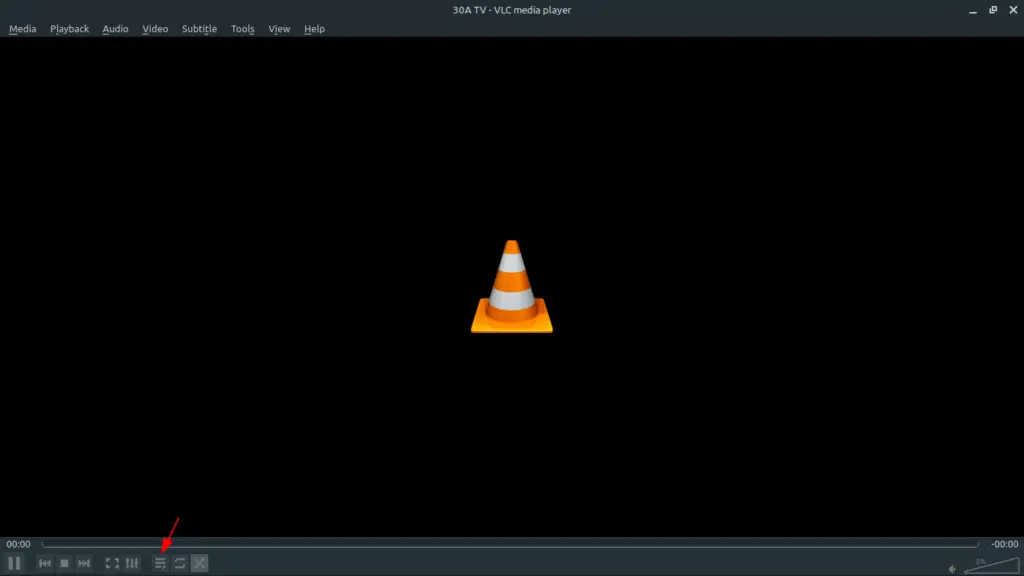1024x576 pixels.
Task: Stop playback with the stop button
Action: pos(64,563)
